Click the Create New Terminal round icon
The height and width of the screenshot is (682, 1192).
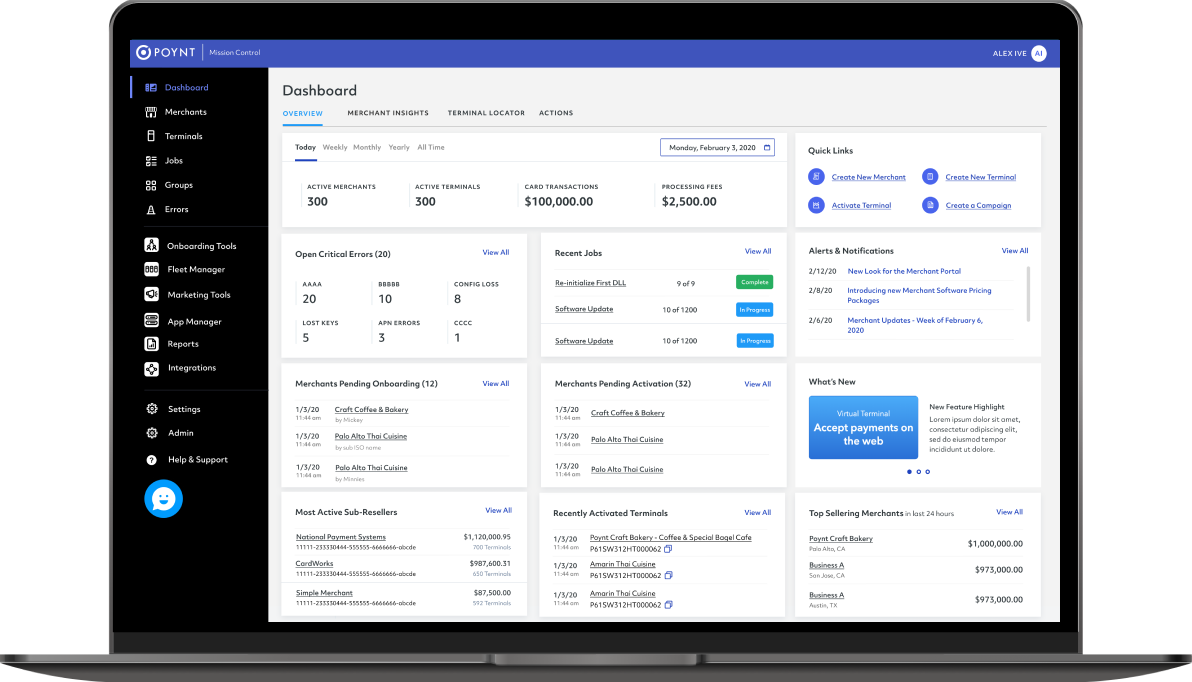tap(930, 176)
